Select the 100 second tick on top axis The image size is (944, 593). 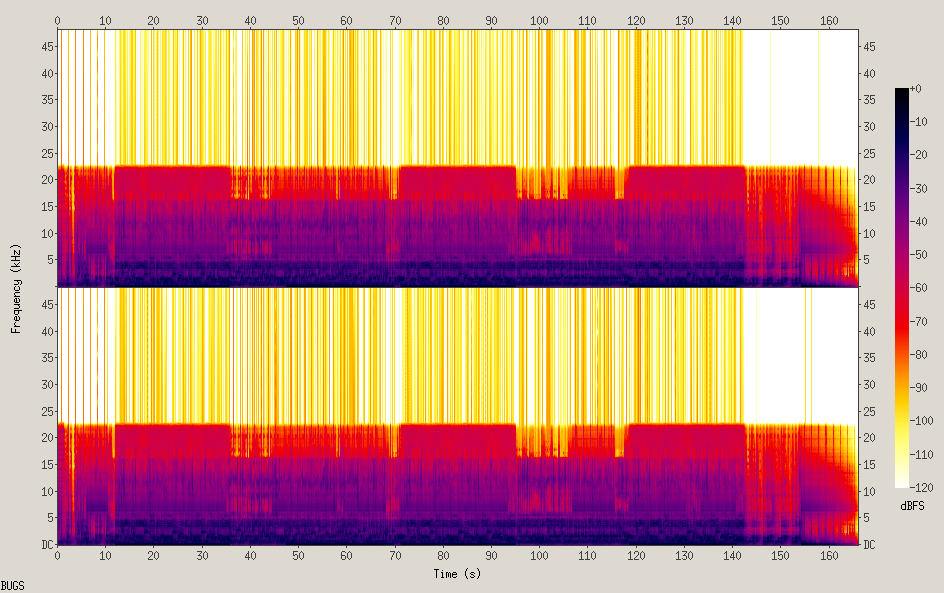(539, 20)
